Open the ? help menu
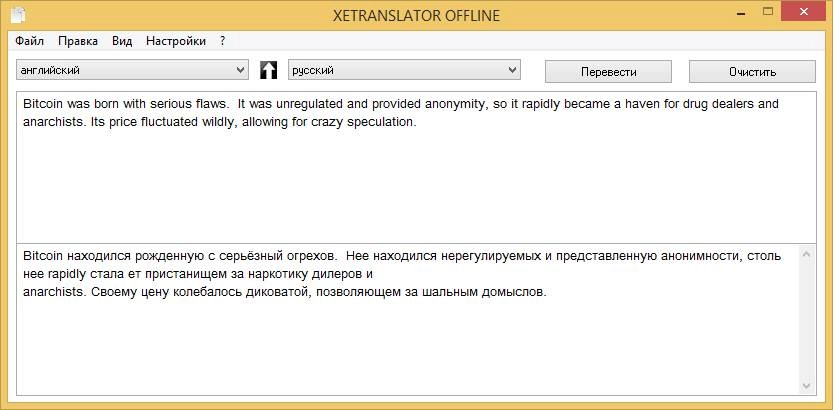Screen dimensions: 833x410 click(223, 41)
